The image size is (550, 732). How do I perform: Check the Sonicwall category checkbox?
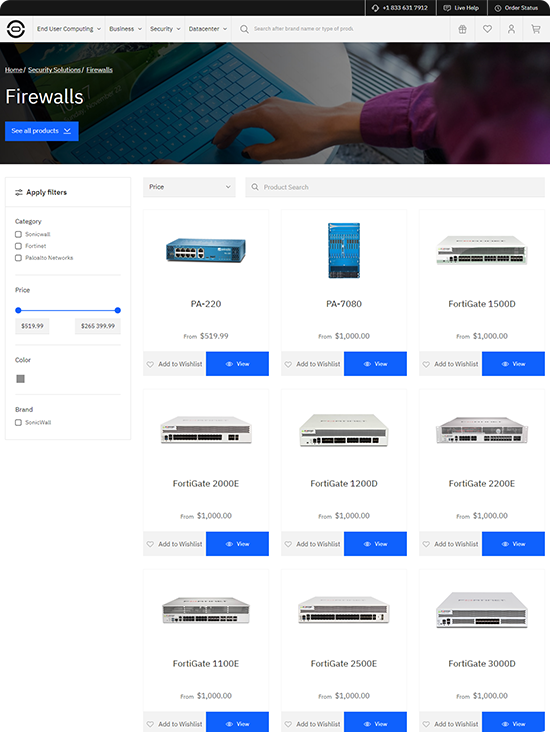coord(18,234)
